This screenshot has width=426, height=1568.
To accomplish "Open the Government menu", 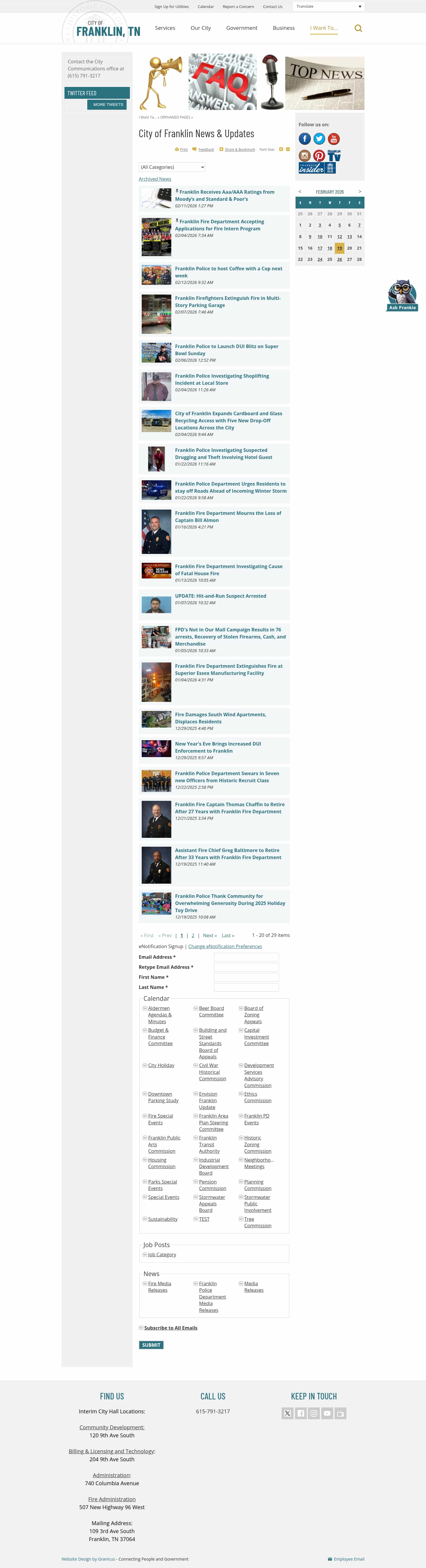I will tap(242, 28).
